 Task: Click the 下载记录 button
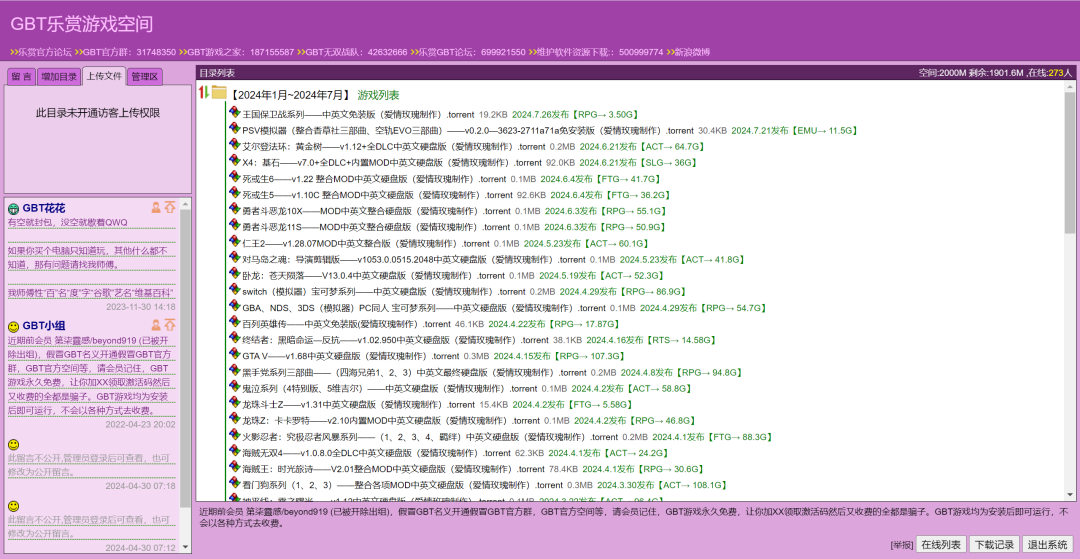[995, 544]
